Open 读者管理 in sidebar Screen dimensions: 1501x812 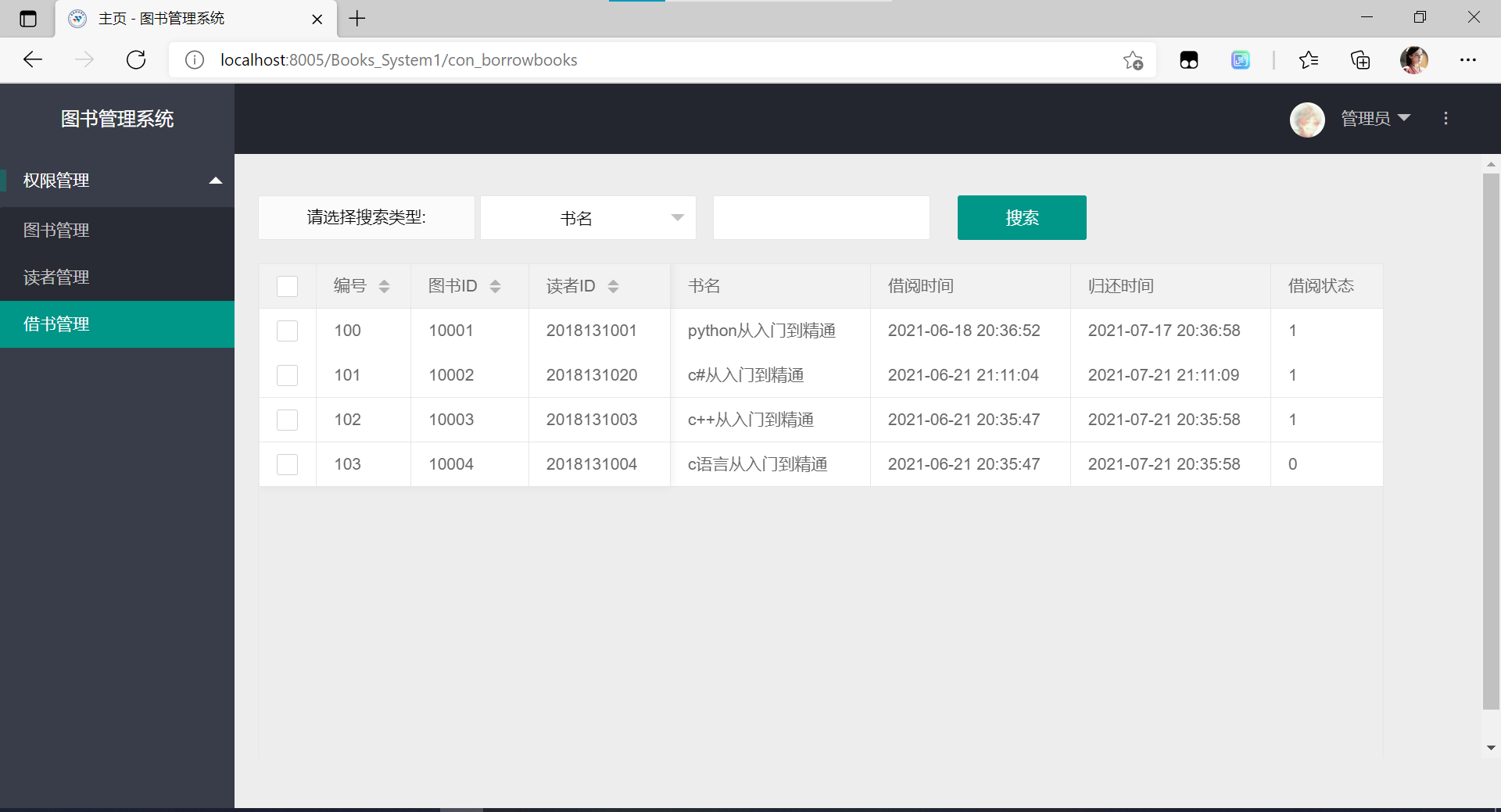117,277
